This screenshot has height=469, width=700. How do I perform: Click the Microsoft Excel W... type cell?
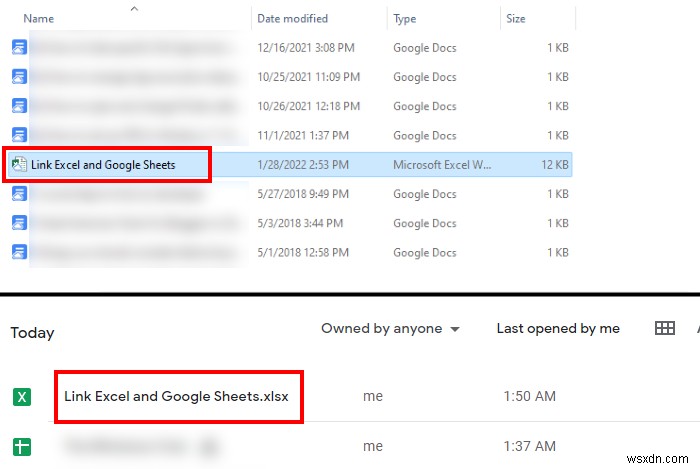(x=442, y=165)
